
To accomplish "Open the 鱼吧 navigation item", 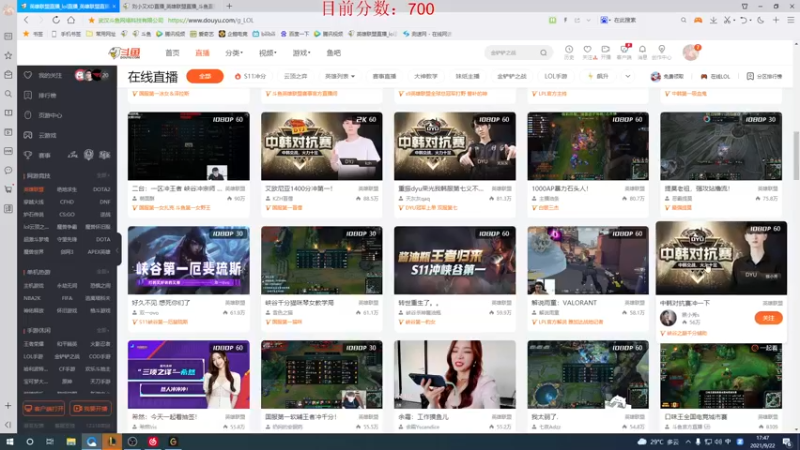I will tap(334, 53).
